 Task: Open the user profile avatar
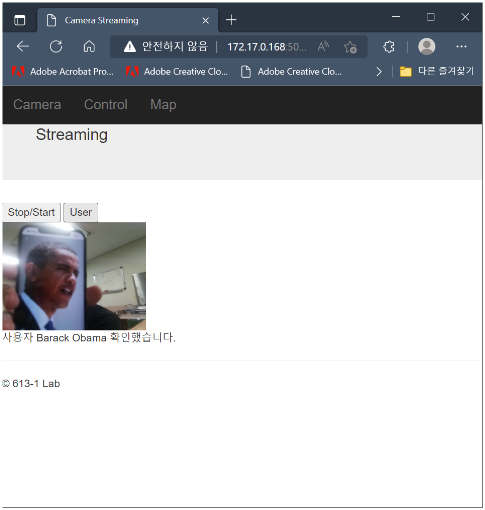(427, 46)
